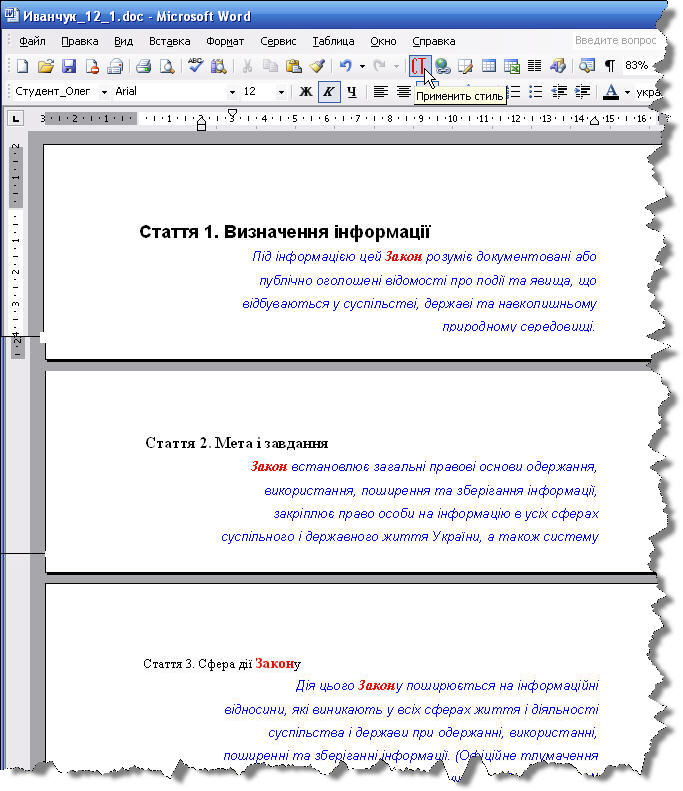Print the document
The width and height of the screenshot is (683, 791).
[x=143, y=66]
